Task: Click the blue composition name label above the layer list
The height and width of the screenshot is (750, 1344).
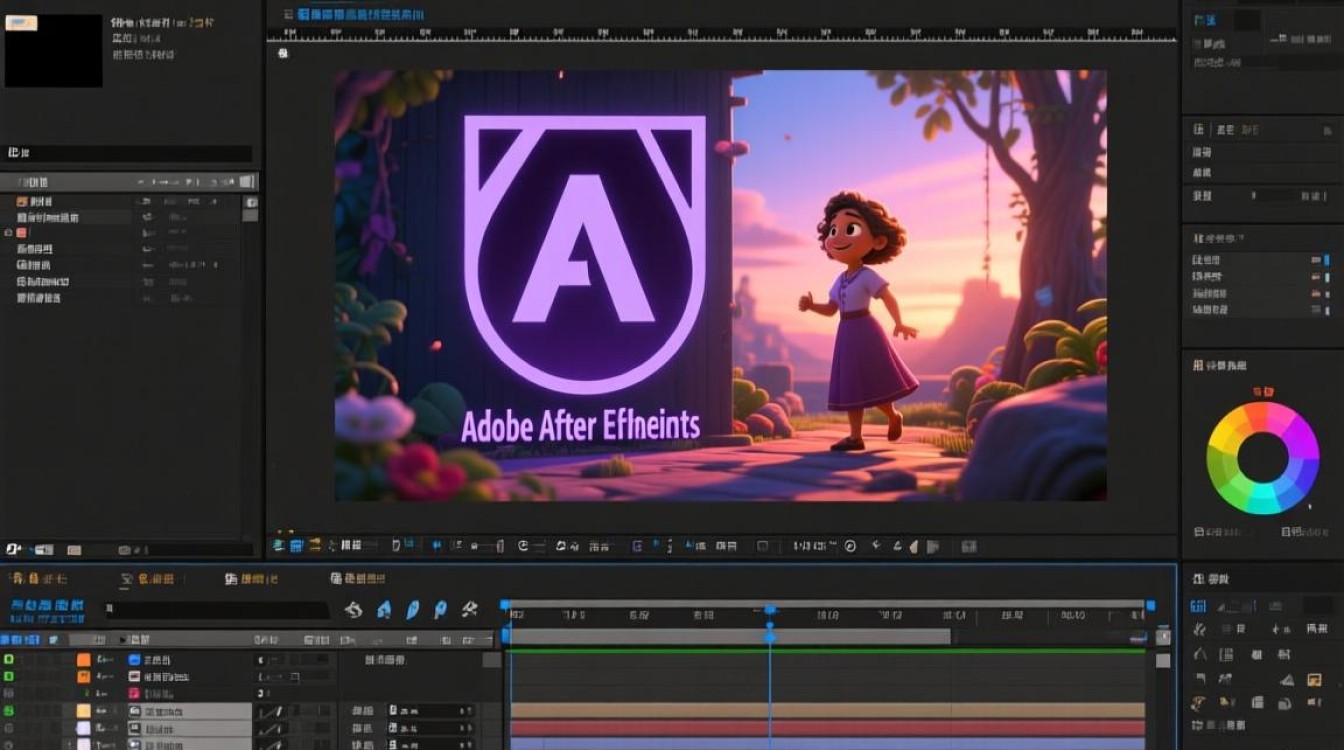Action: coord(47,606)
